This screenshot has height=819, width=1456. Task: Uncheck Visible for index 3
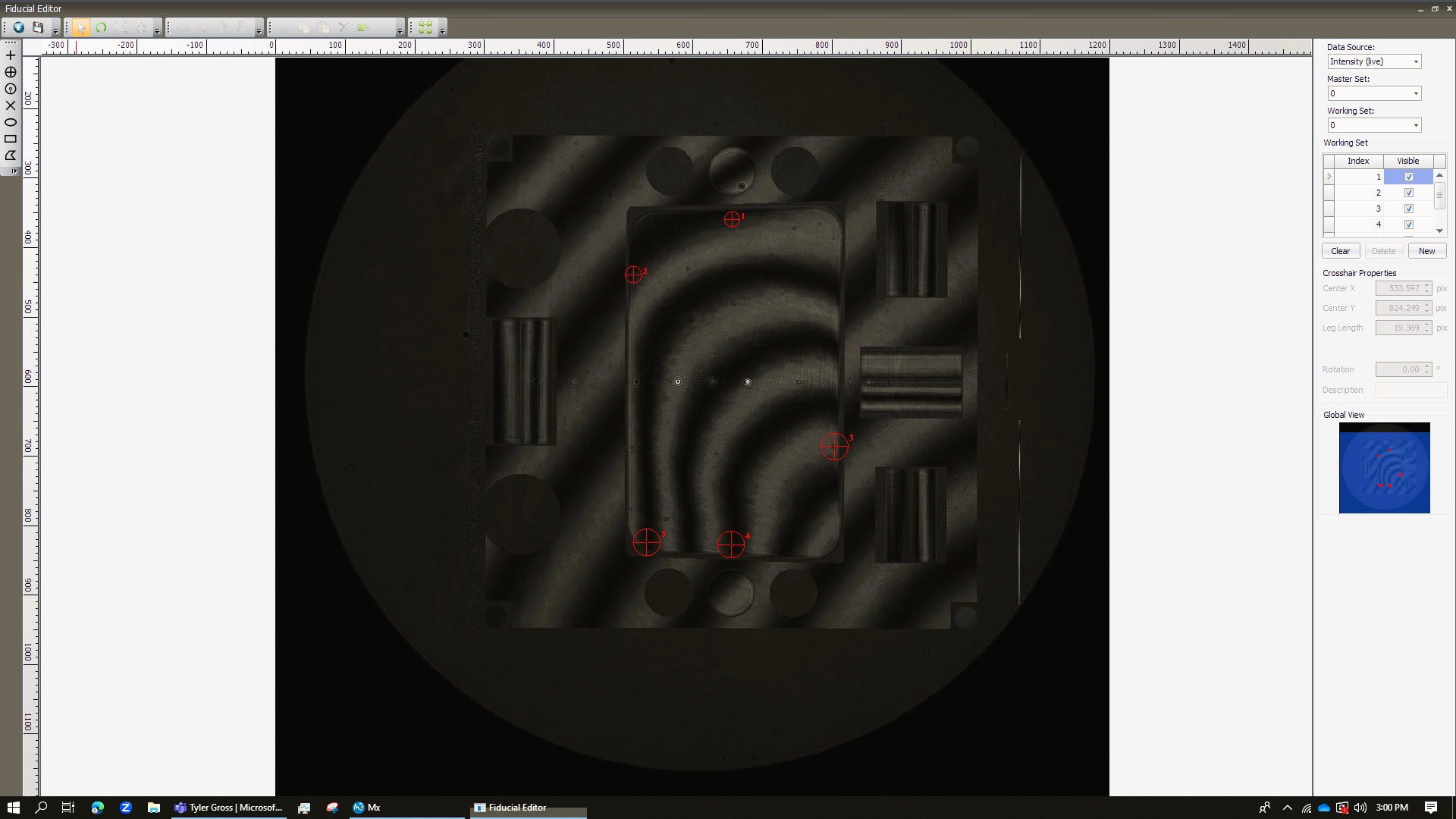pyautogui.click(x=1408, y=209)
